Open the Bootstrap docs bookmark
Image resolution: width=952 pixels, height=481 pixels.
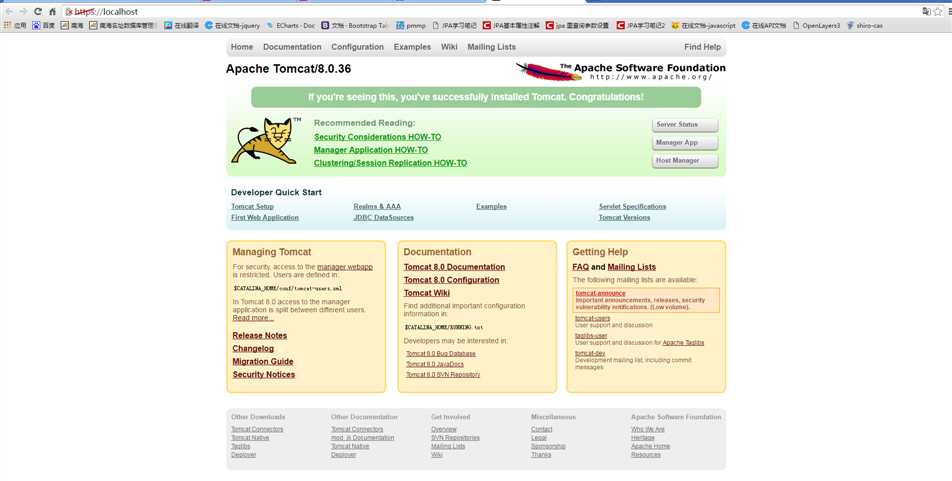tap(354, 26)
